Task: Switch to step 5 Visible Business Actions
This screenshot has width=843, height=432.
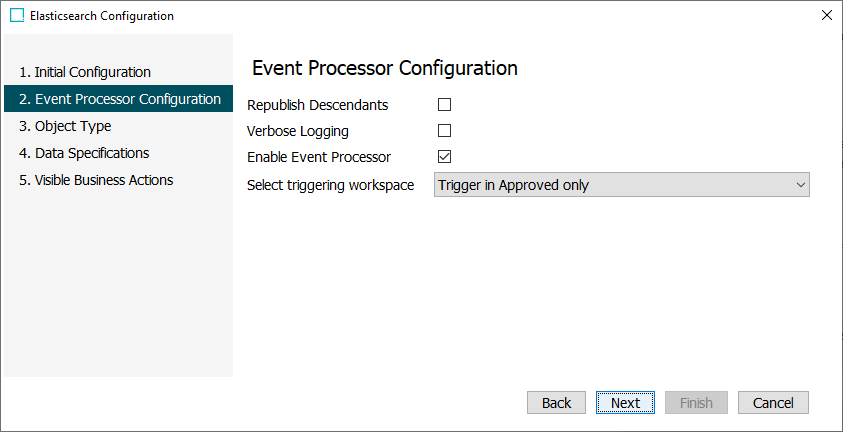Action: click(96, 180)
